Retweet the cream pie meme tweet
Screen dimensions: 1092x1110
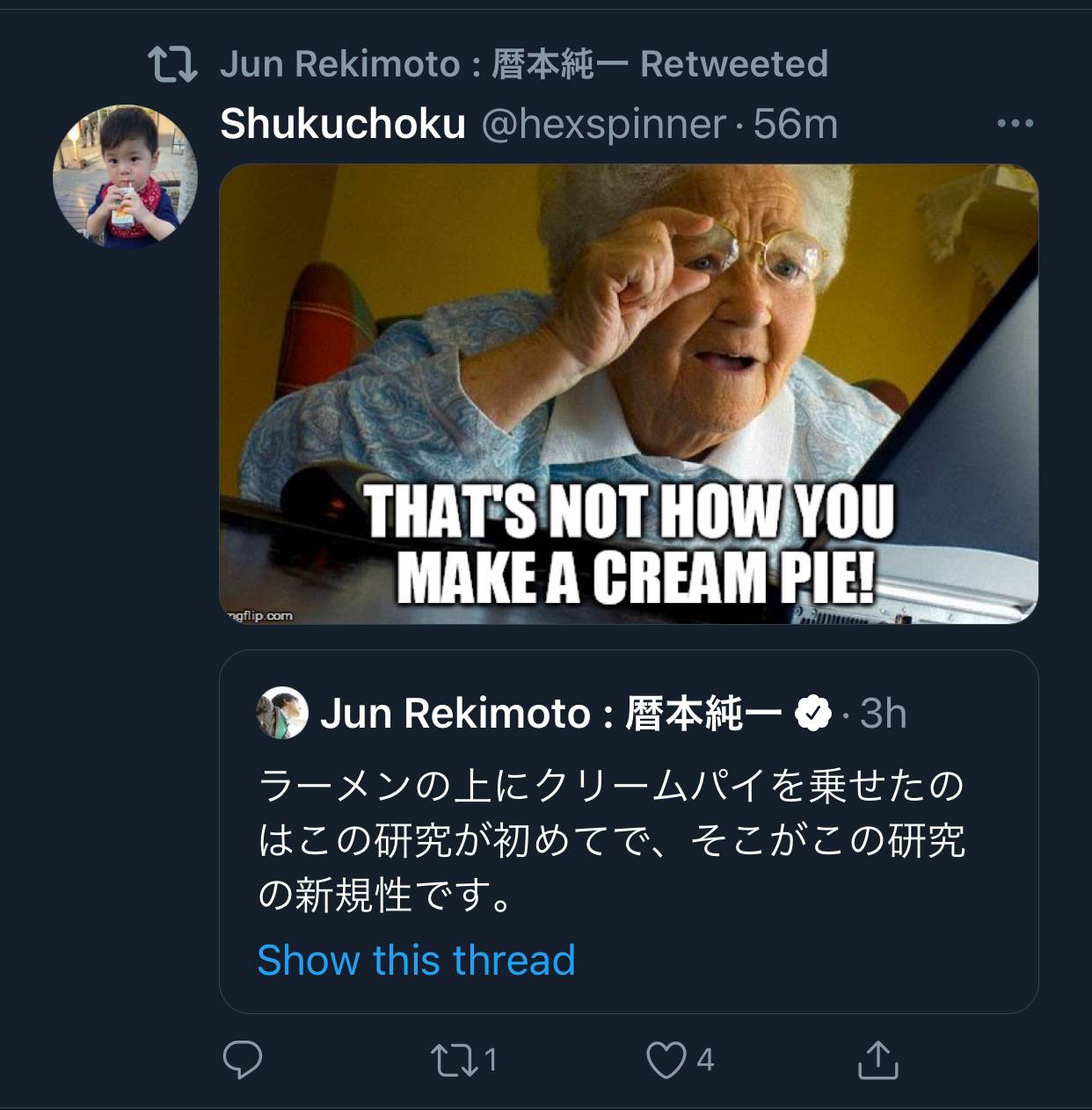coord(453,1060)
